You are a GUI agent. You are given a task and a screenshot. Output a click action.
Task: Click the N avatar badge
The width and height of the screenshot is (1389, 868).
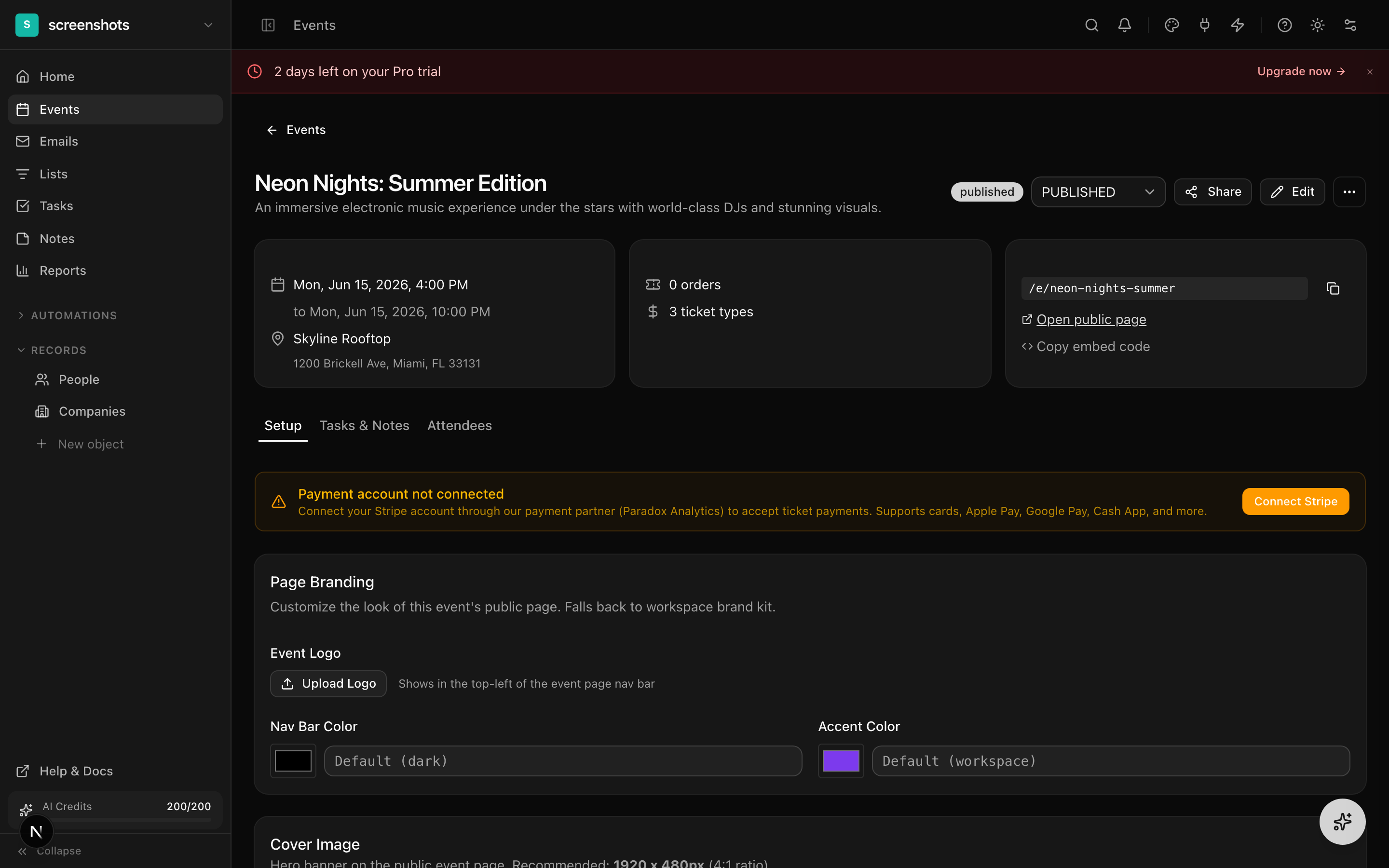point(36,831)
